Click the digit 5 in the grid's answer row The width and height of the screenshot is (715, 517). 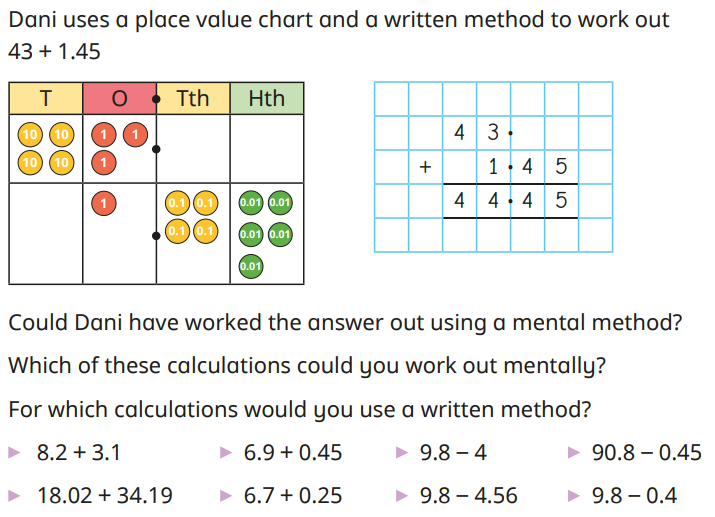click(561, 200)
